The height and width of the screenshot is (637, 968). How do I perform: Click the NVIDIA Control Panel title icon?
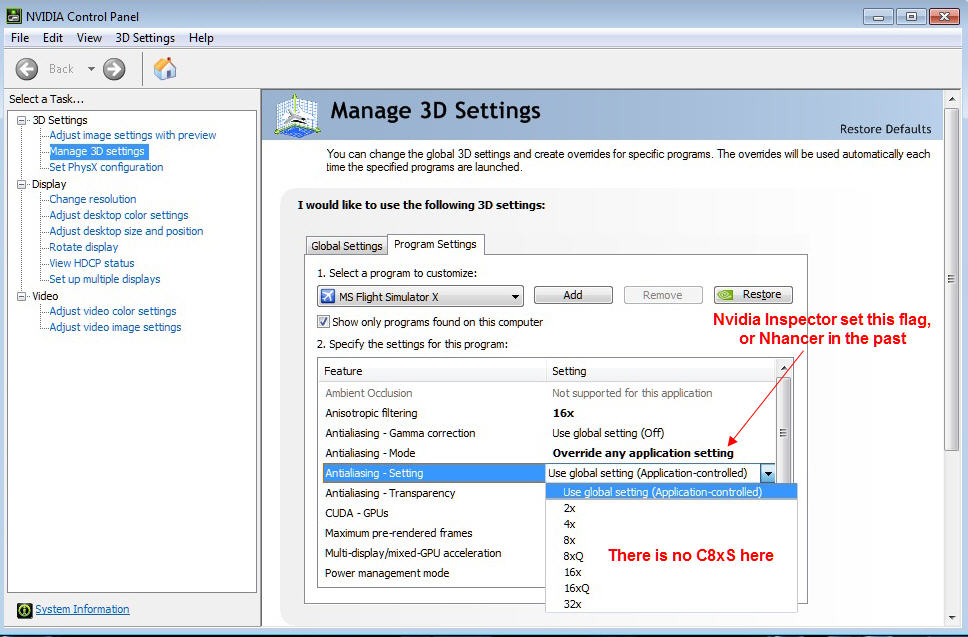[x=14, y=16]
